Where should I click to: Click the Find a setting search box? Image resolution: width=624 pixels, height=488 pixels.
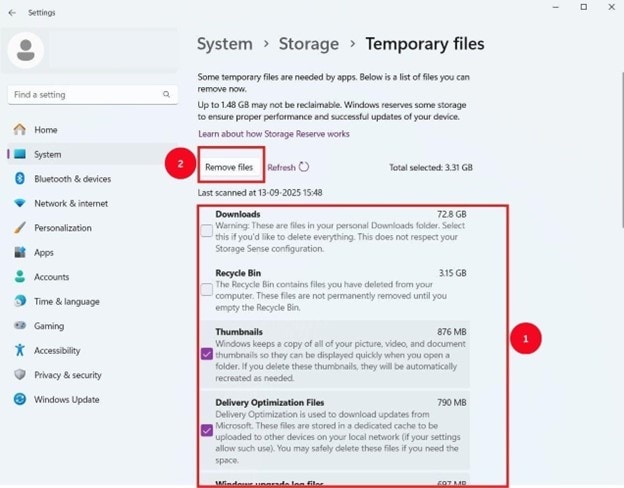coord(92,95)
